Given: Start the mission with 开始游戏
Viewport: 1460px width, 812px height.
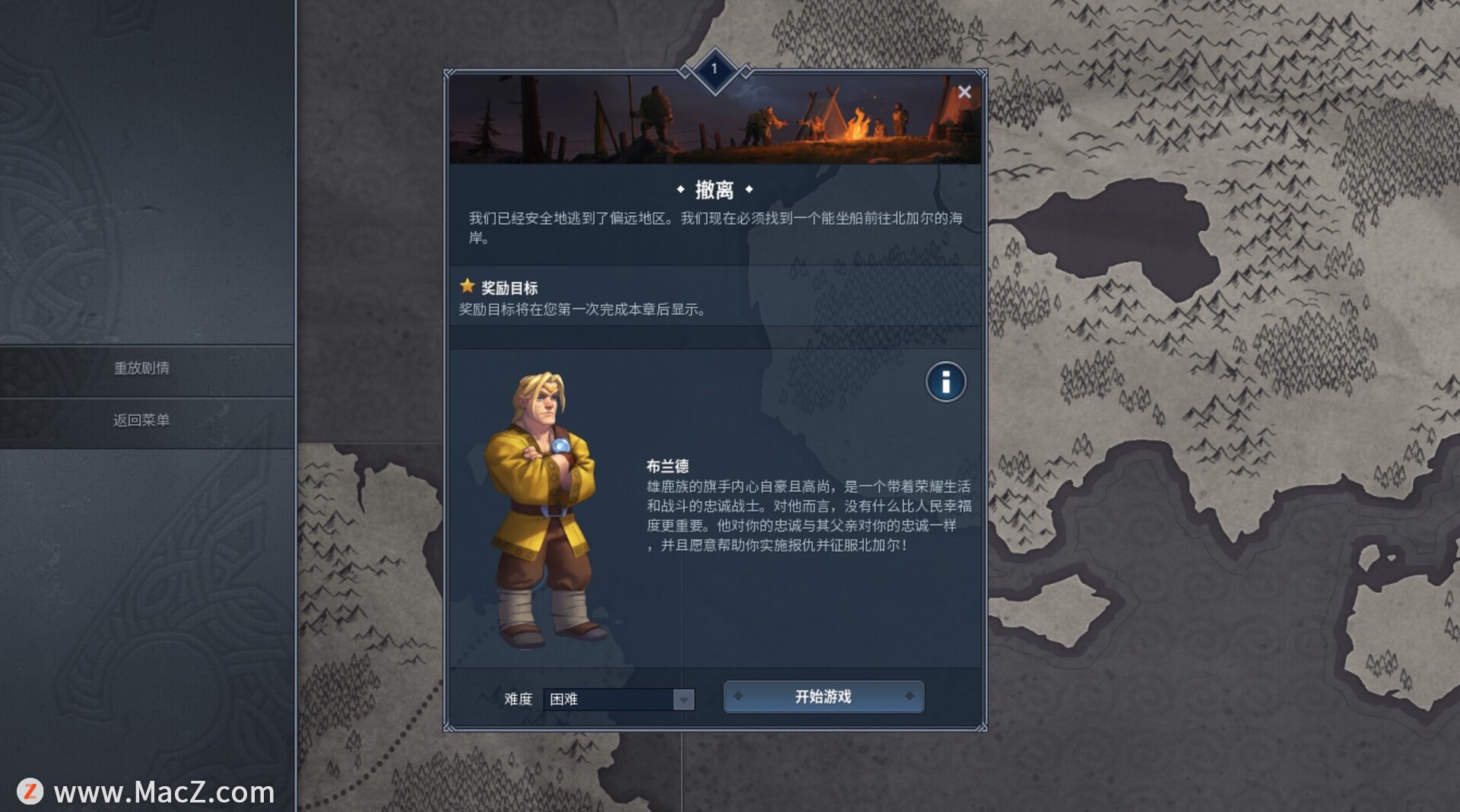Looking at the screenshot, I should pos(824,696).
